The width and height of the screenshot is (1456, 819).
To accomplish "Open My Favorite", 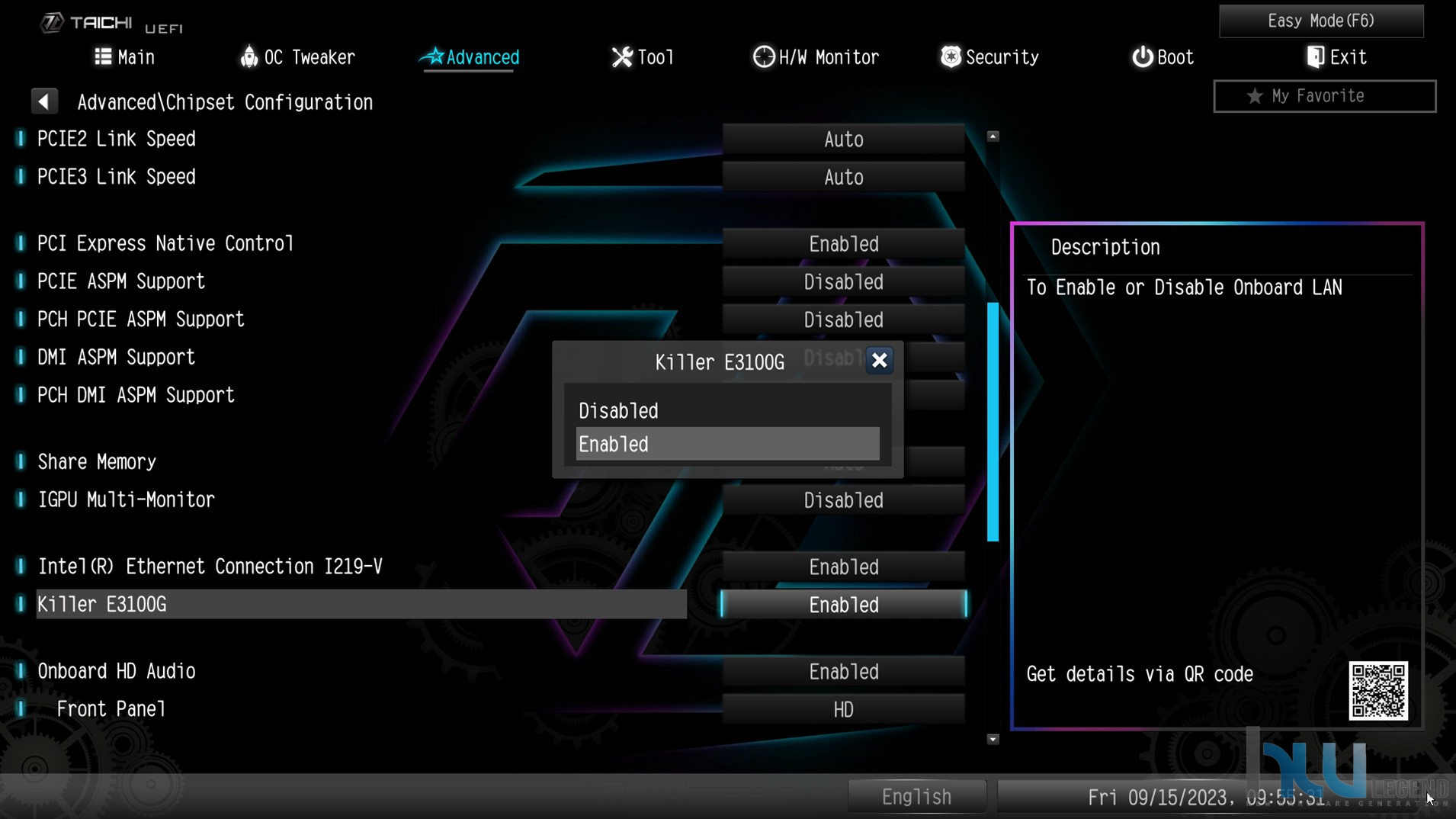I will tap(1325, 96).
